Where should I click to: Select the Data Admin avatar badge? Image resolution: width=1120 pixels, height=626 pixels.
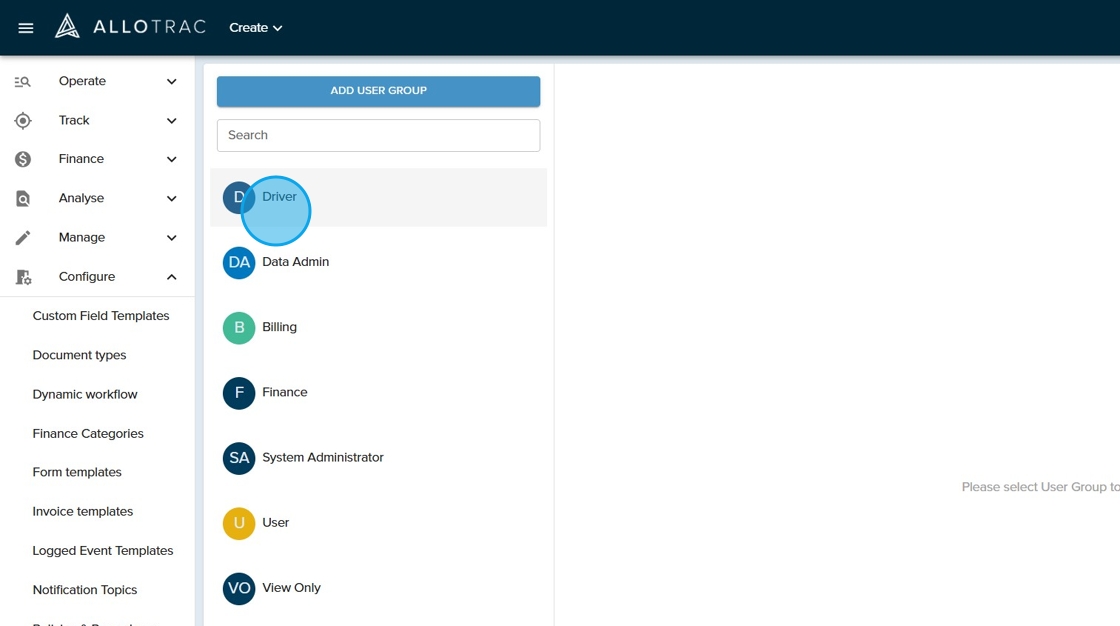239,263
